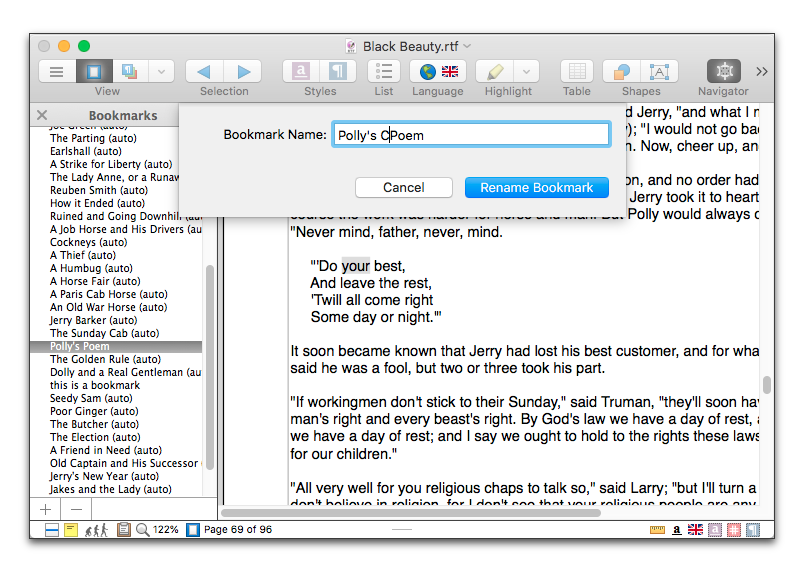Select Cockneys (auto) bookmark
This screenshot has width=805, height=571.
[88, 242]
